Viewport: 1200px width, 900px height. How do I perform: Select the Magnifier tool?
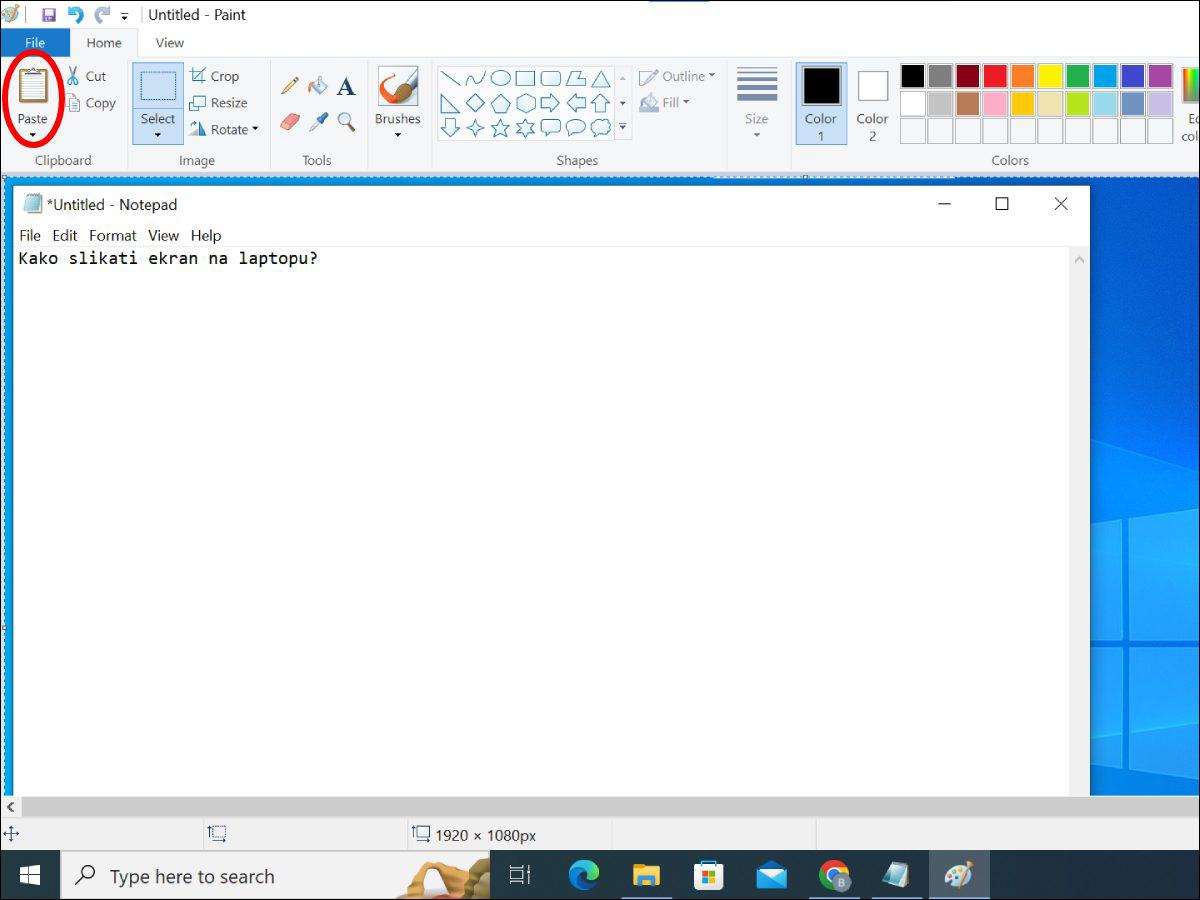[346, 121]
